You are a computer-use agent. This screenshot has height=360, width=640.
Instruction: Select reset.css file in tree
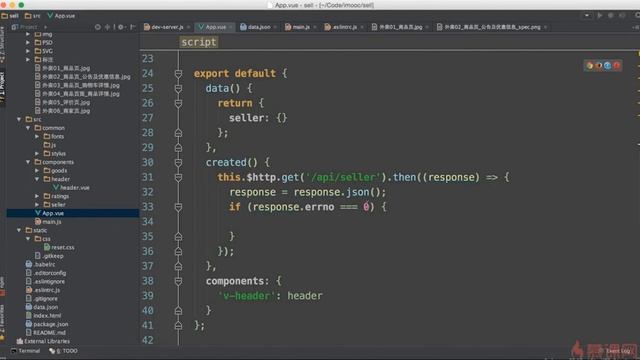(59, 247)
